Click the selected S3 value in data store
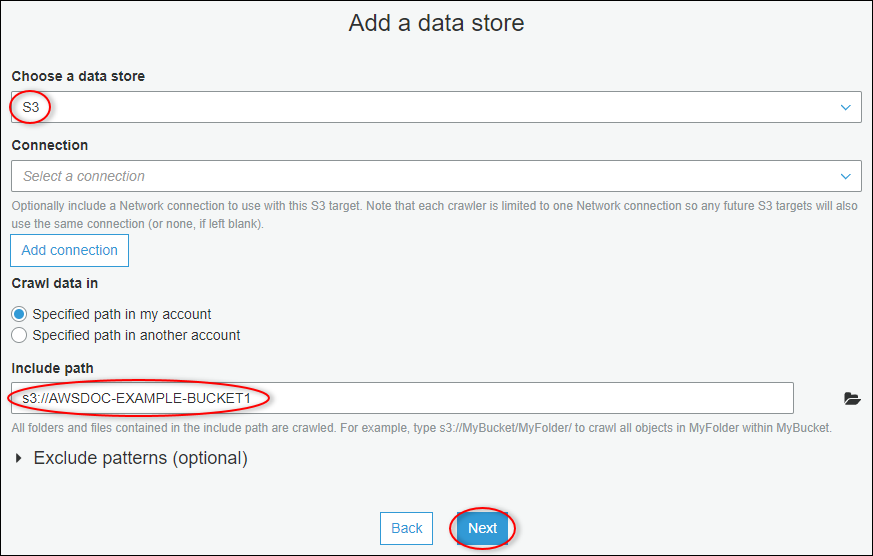Image resolution: width=873 pixels, height=556 pixels. pyautogui.click(x=31, y=106)
